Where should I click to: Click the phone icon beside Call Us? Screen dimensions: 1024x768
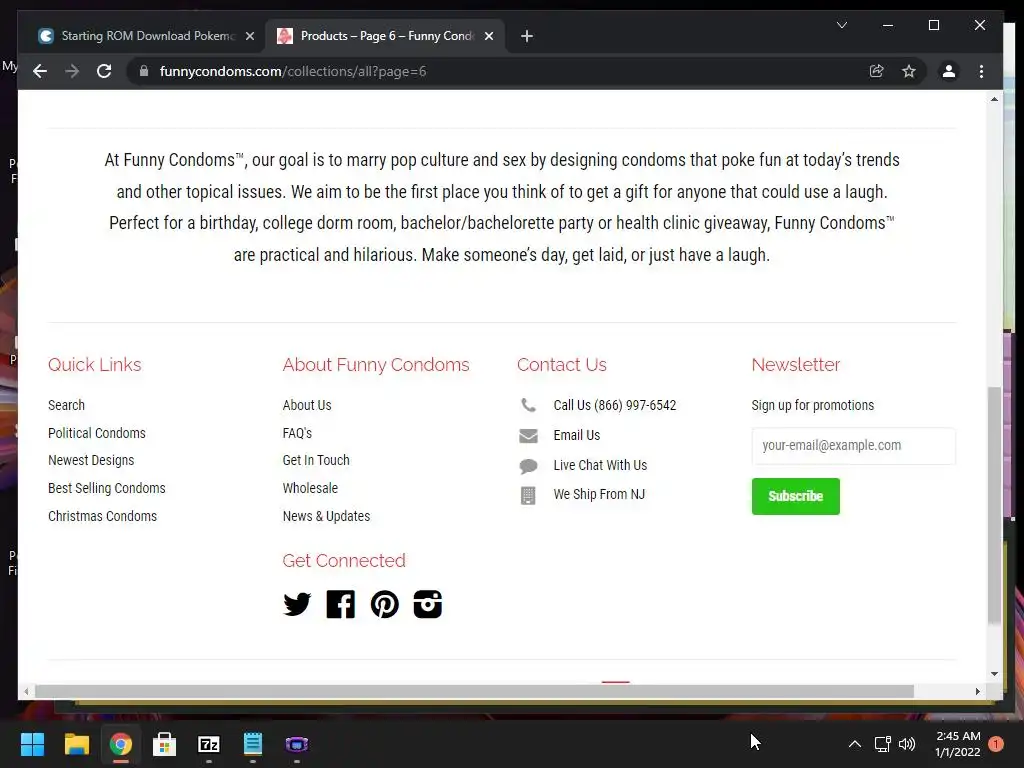point(528,405)
